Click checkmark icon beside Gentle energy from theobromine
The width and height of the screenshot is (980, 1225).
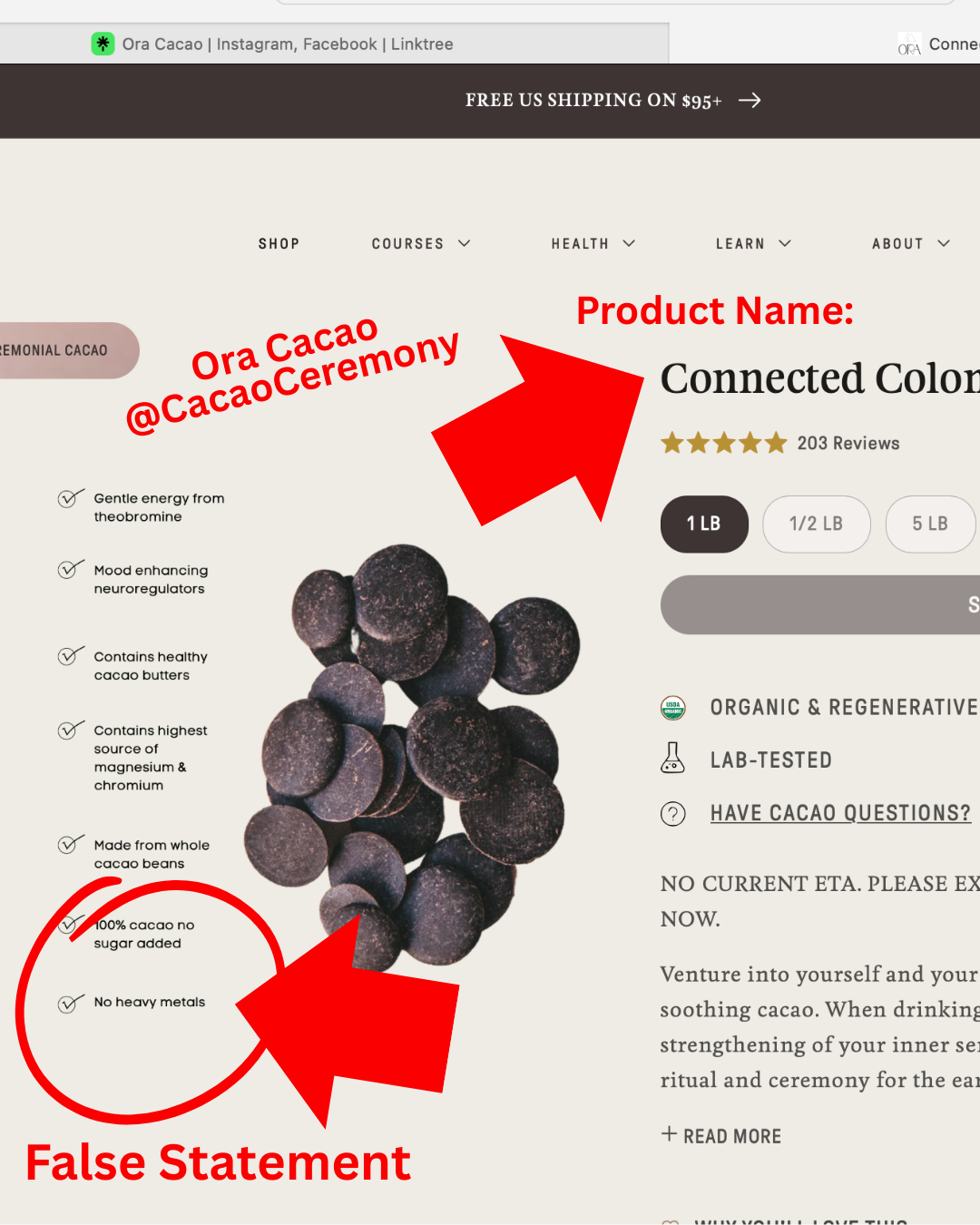70,498
